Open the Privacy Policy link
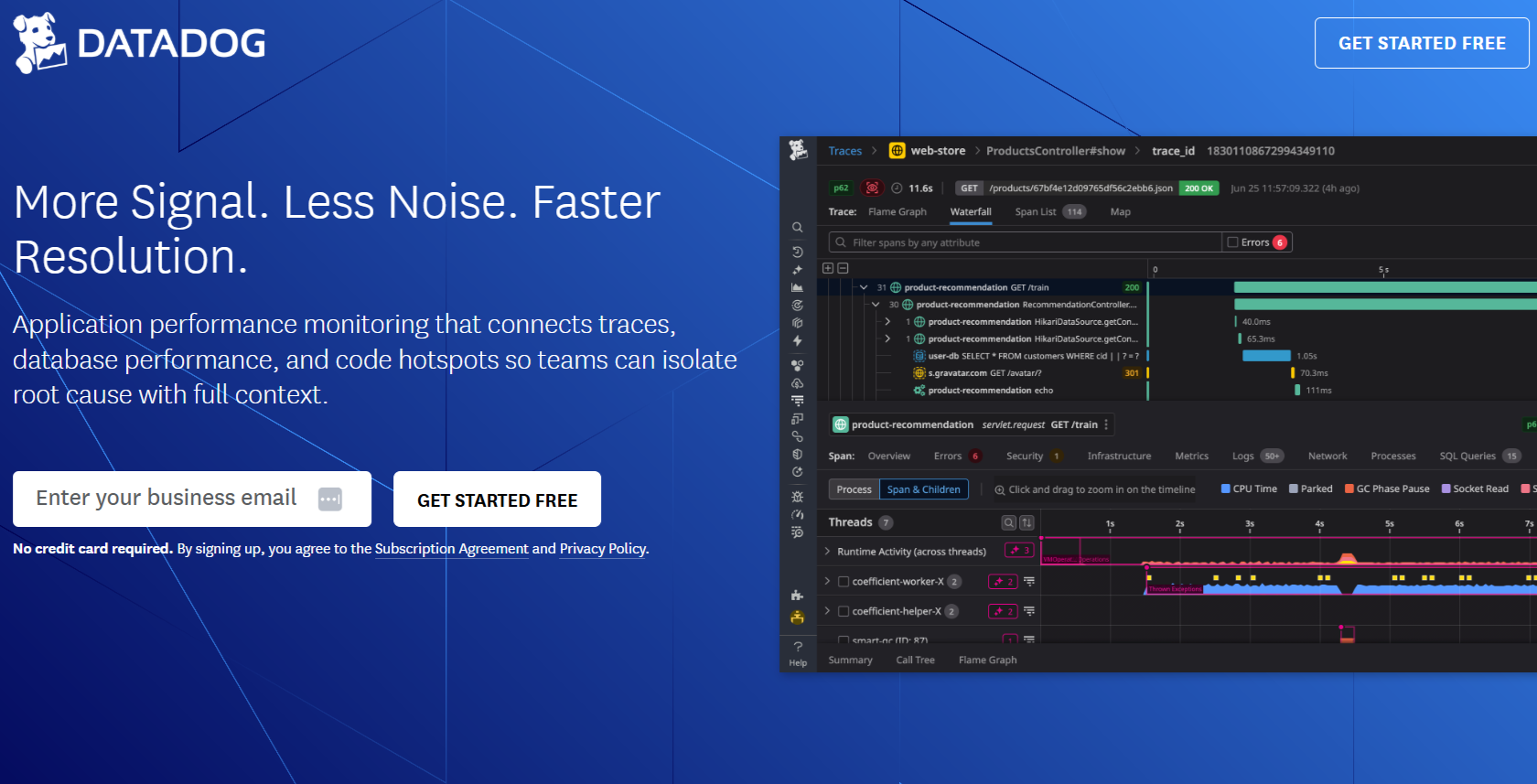The height and width of the screenshot is (784, 1537). tap(603, 549)
